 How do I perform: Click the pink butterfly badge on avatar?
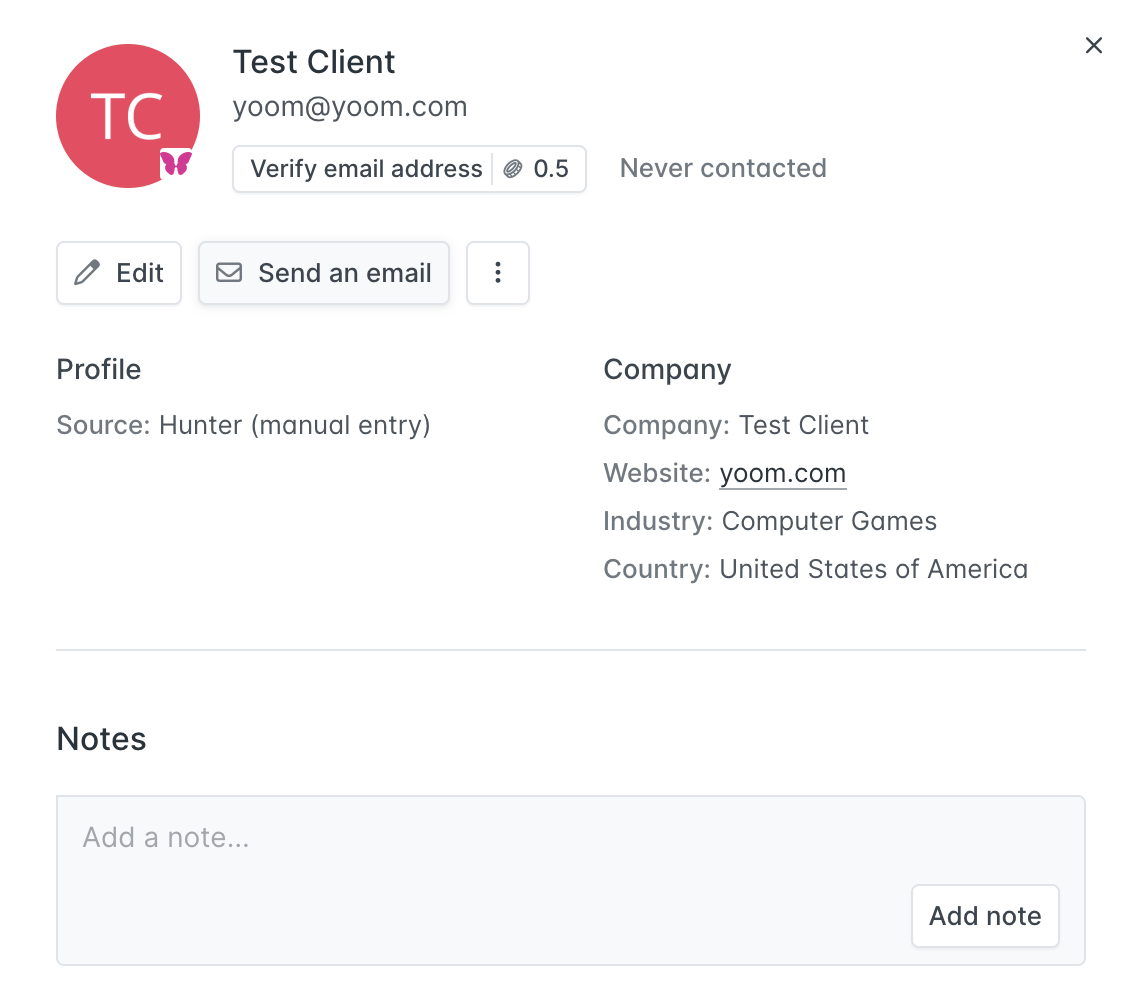click(176, 164)
